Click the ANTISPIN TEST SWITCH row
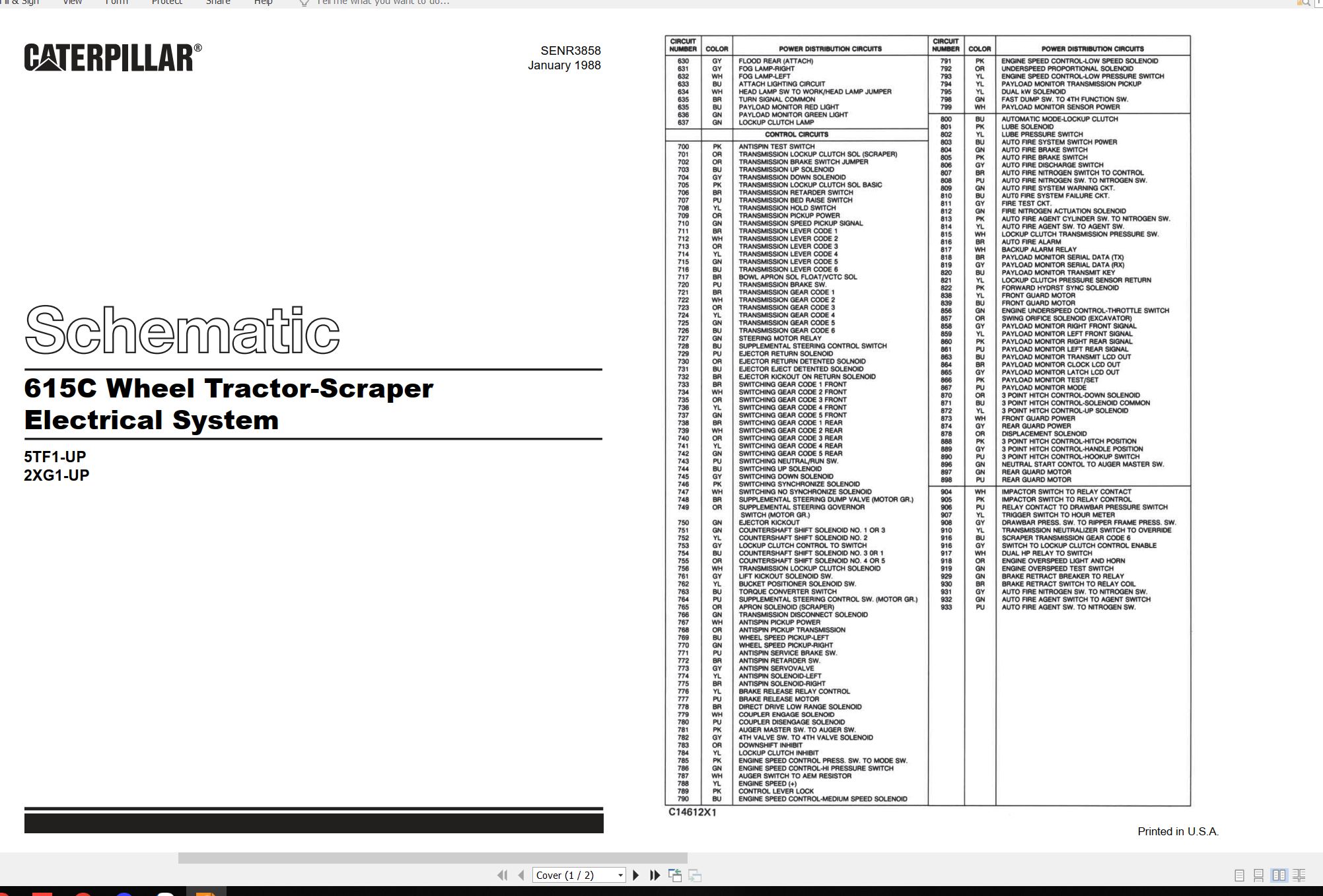This screenshot has height=896, width=1323. (x=796, y=147)
